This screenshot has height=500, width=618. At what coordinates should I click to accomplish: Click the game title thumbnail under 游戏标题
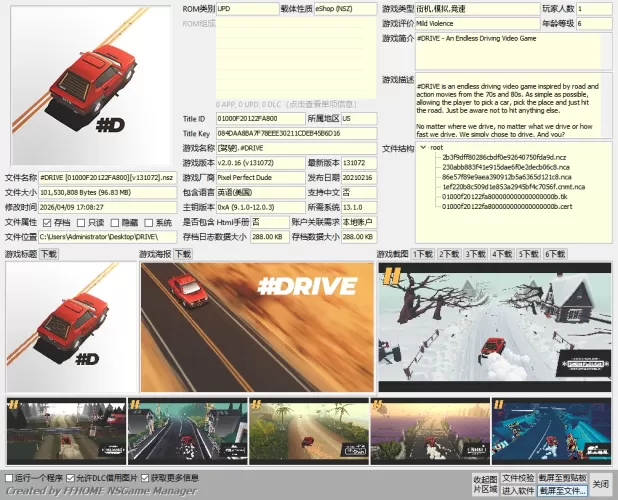click(71, 327)
